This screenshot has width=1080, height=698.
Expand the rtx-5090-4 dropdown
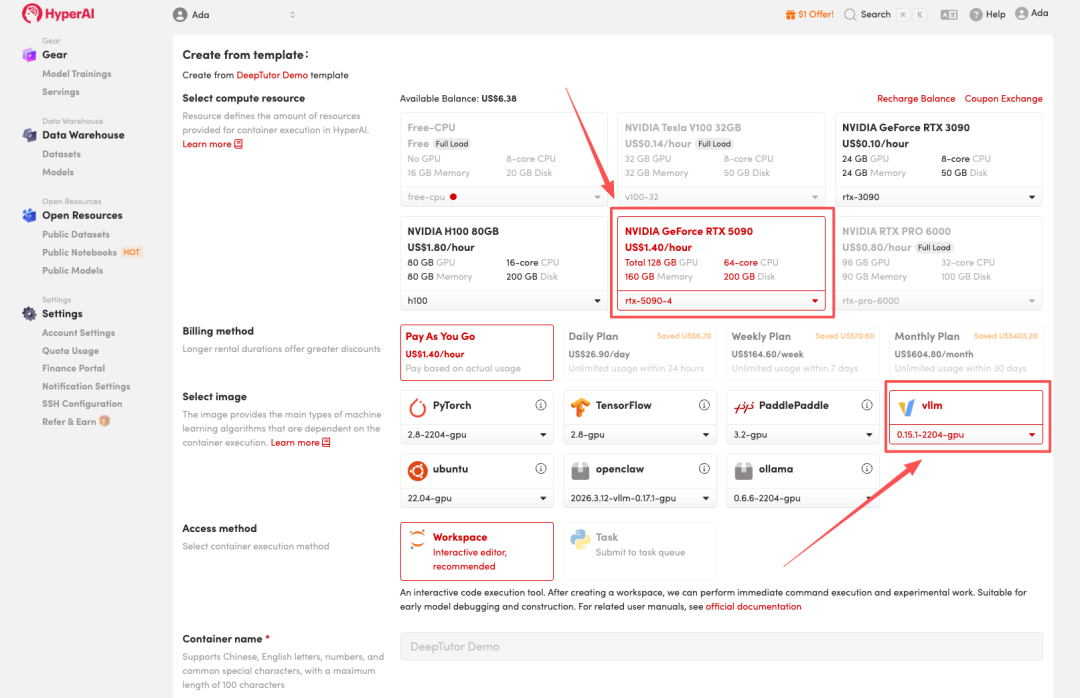[x=722, y=301]
